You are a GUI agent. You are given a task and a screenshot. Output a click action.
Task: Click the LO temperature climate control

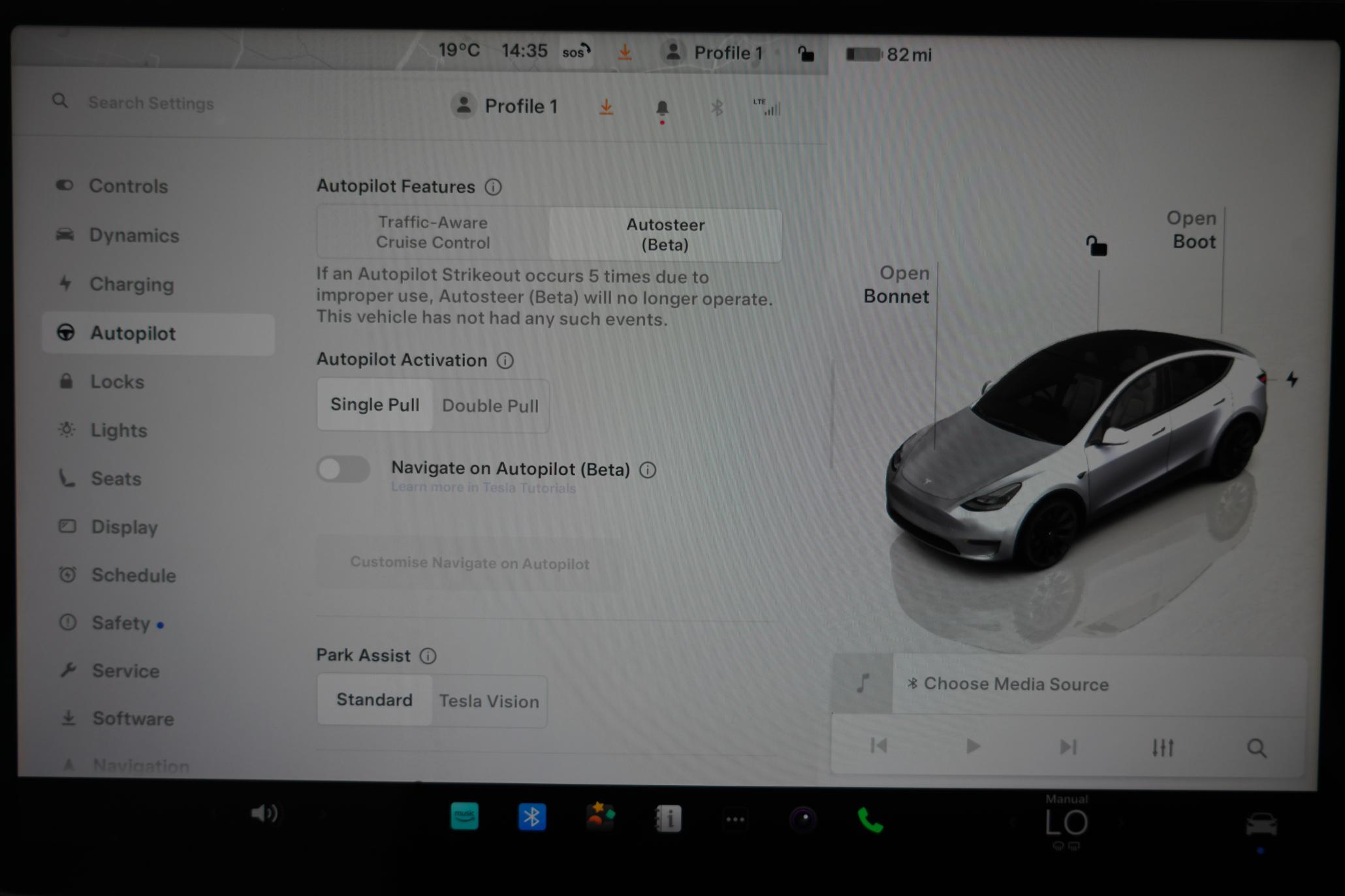pos(1066,822)
